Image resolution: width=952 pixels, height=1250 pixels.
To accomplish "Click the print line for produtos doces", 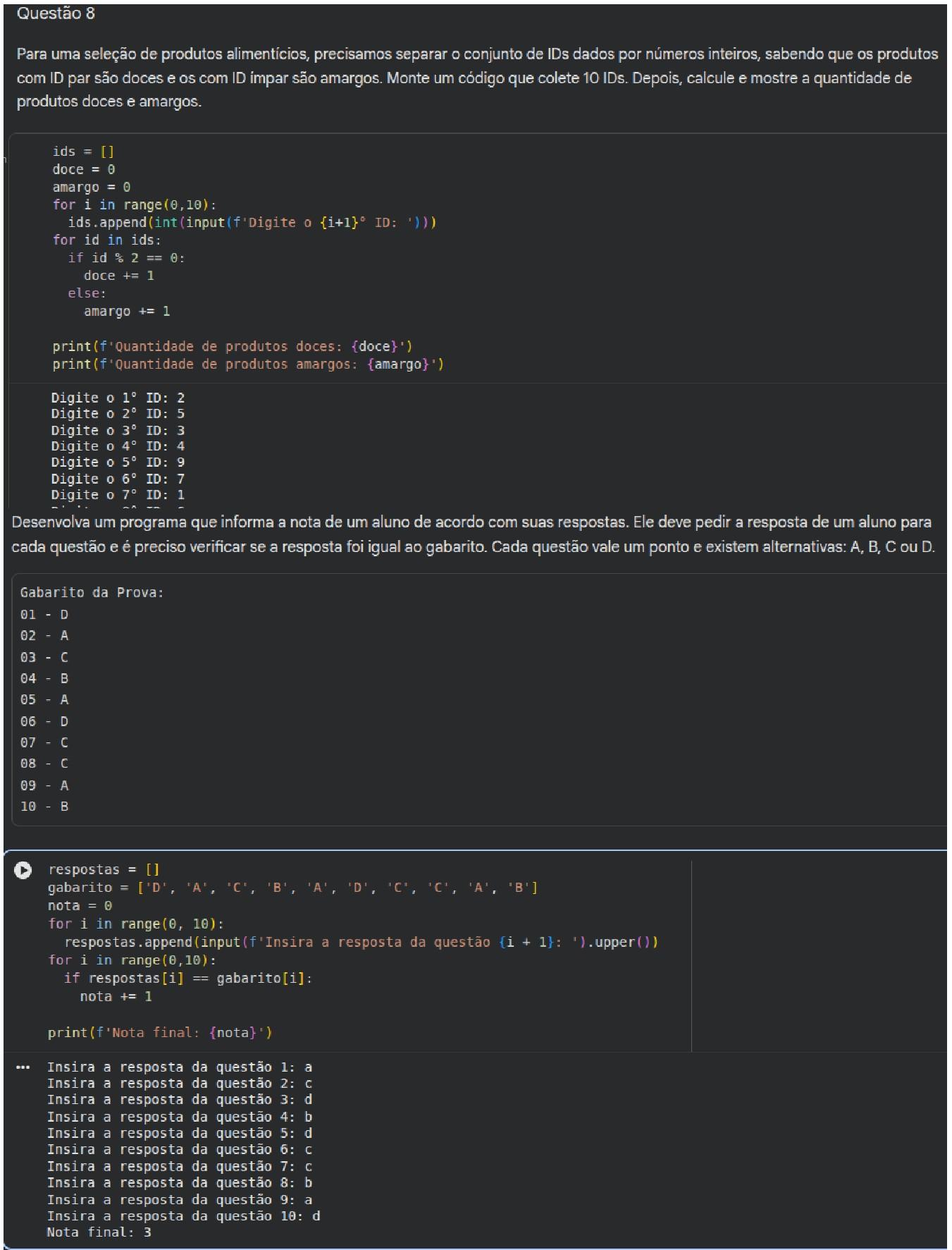I will click(x=233, y=346).
